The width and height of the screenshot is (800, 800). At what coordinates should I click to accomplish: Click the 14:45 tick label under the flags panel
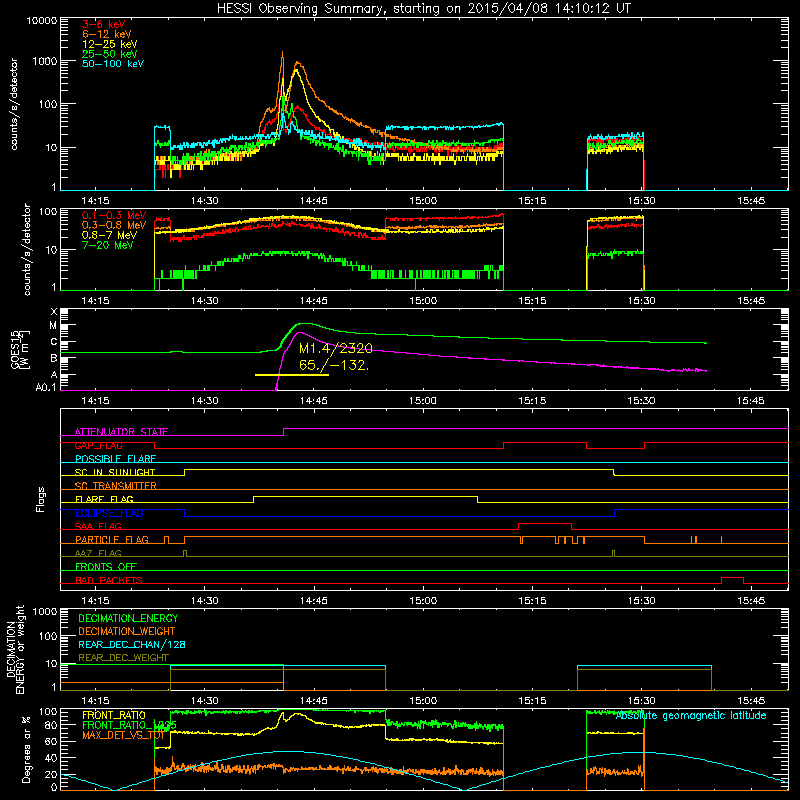coord(314,601)
